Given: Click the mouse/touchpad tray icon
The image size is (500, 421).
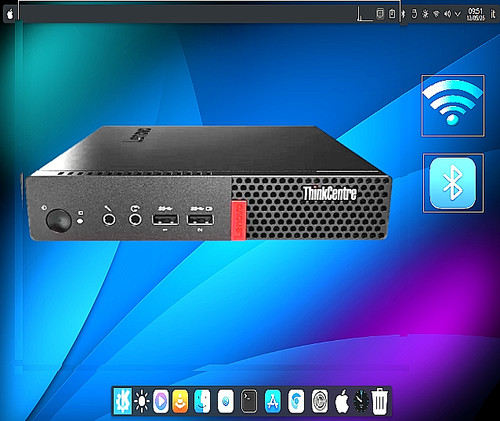Looking at the screenshot, I should (414, 14).
